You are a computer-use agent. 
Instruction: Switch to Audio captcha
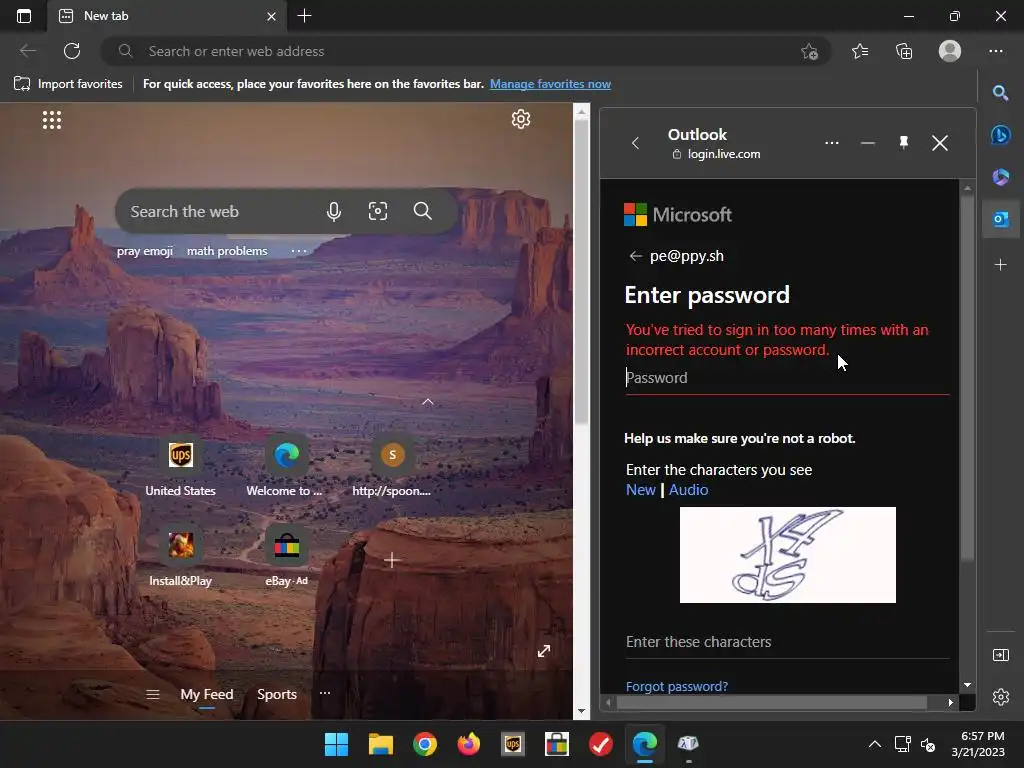[688, 490]
